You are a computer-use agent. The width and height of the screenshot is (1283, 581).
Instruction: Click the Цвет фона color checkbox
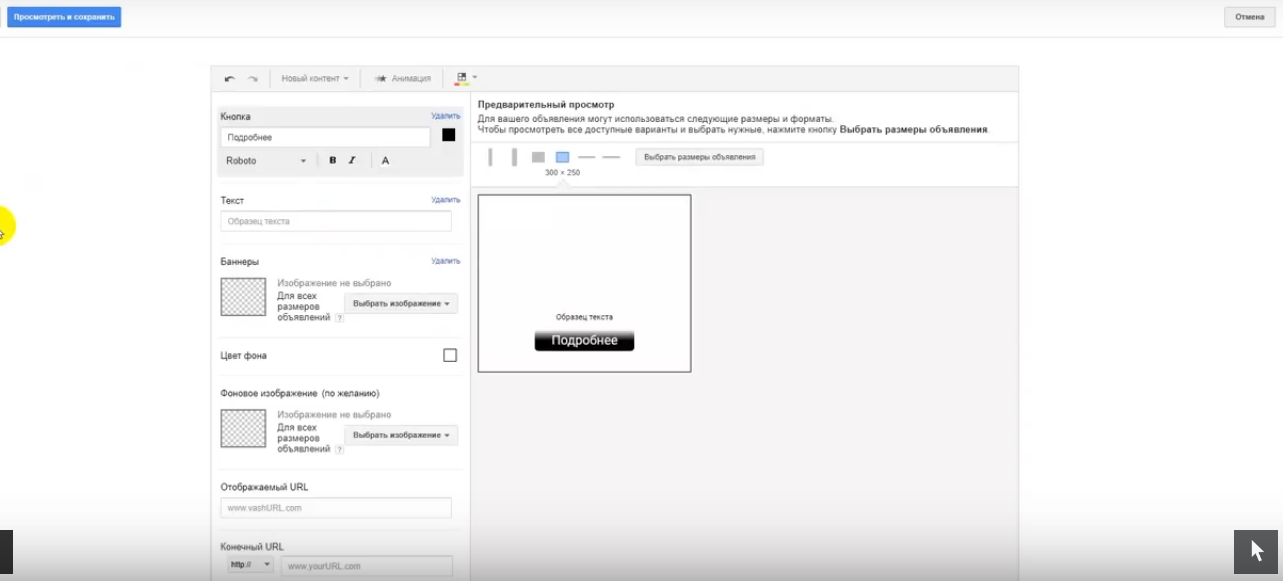tap(449, 356)
